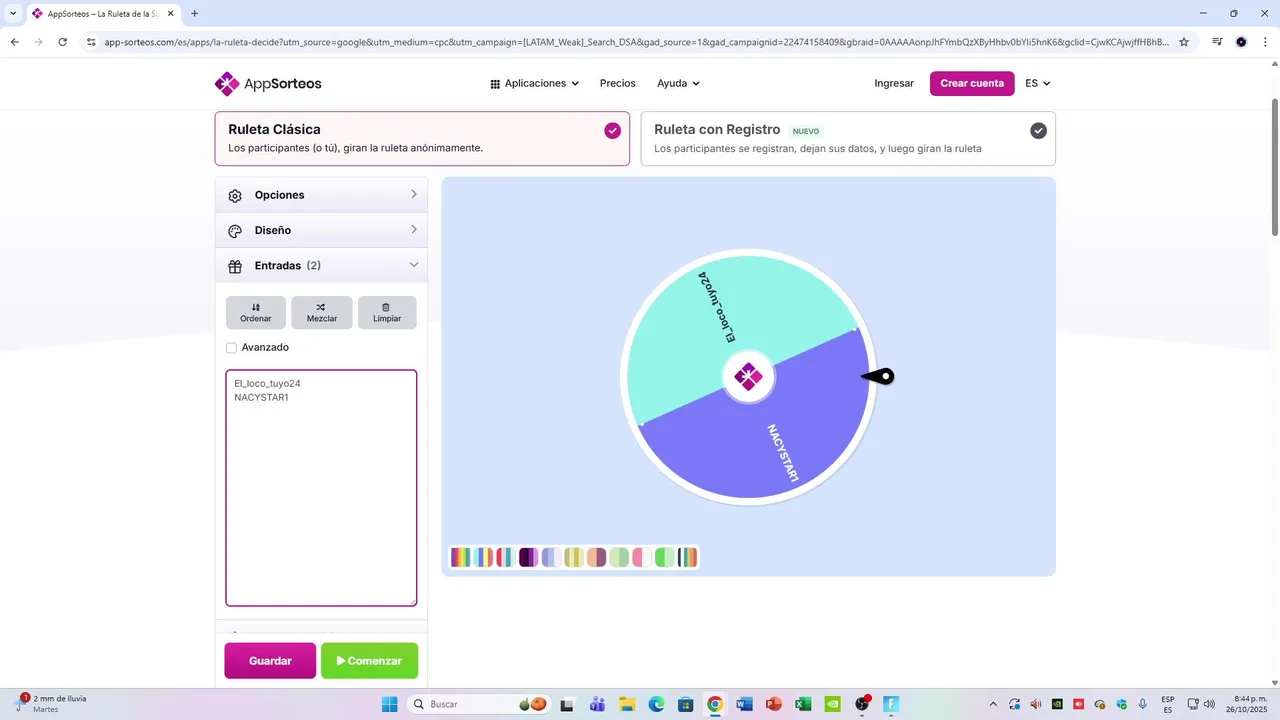Select the Ruleta Clásica mode check

[612, 131]
